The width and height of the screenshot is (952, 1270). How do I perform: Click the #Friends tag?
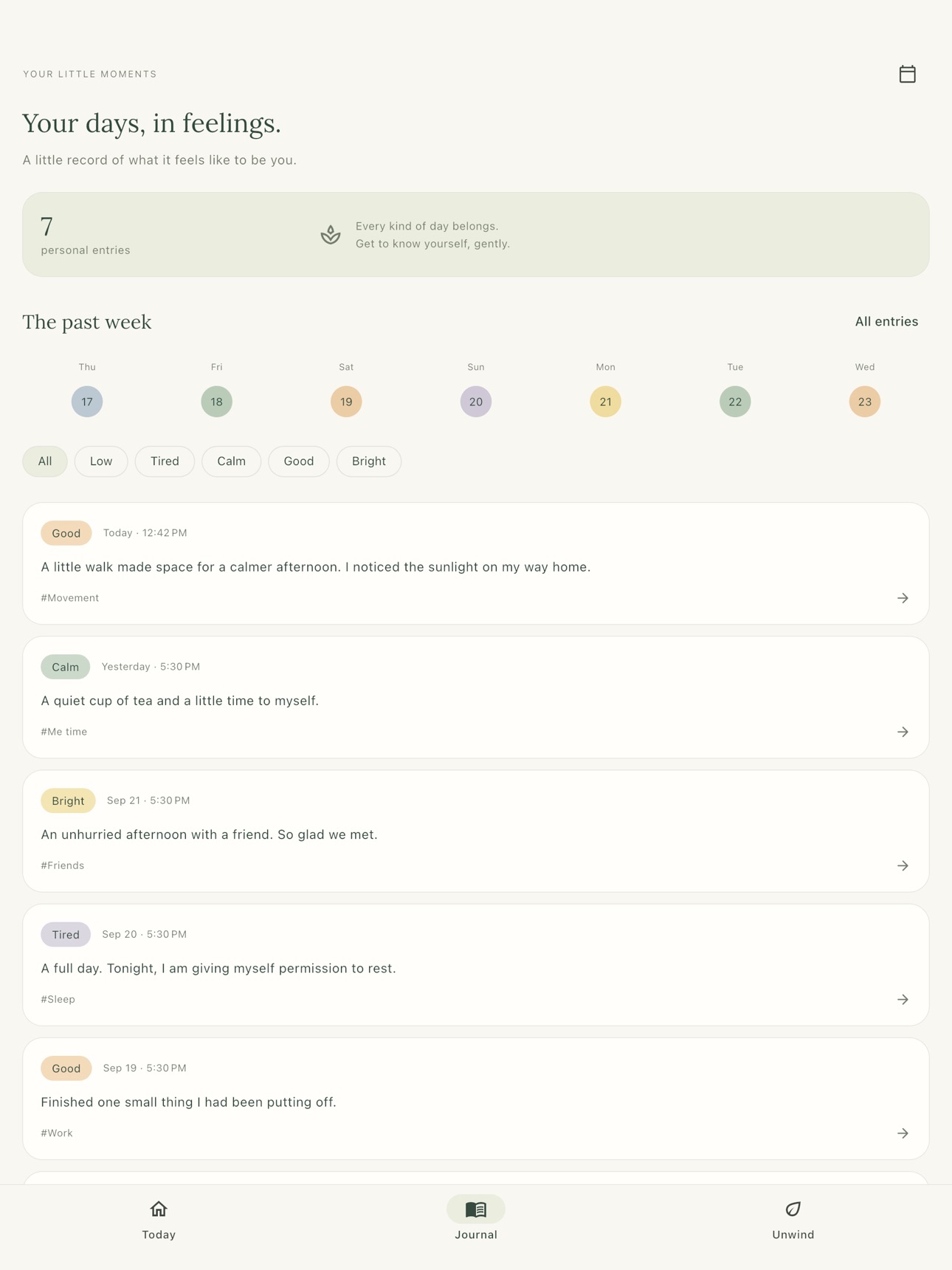click(63, 865)
